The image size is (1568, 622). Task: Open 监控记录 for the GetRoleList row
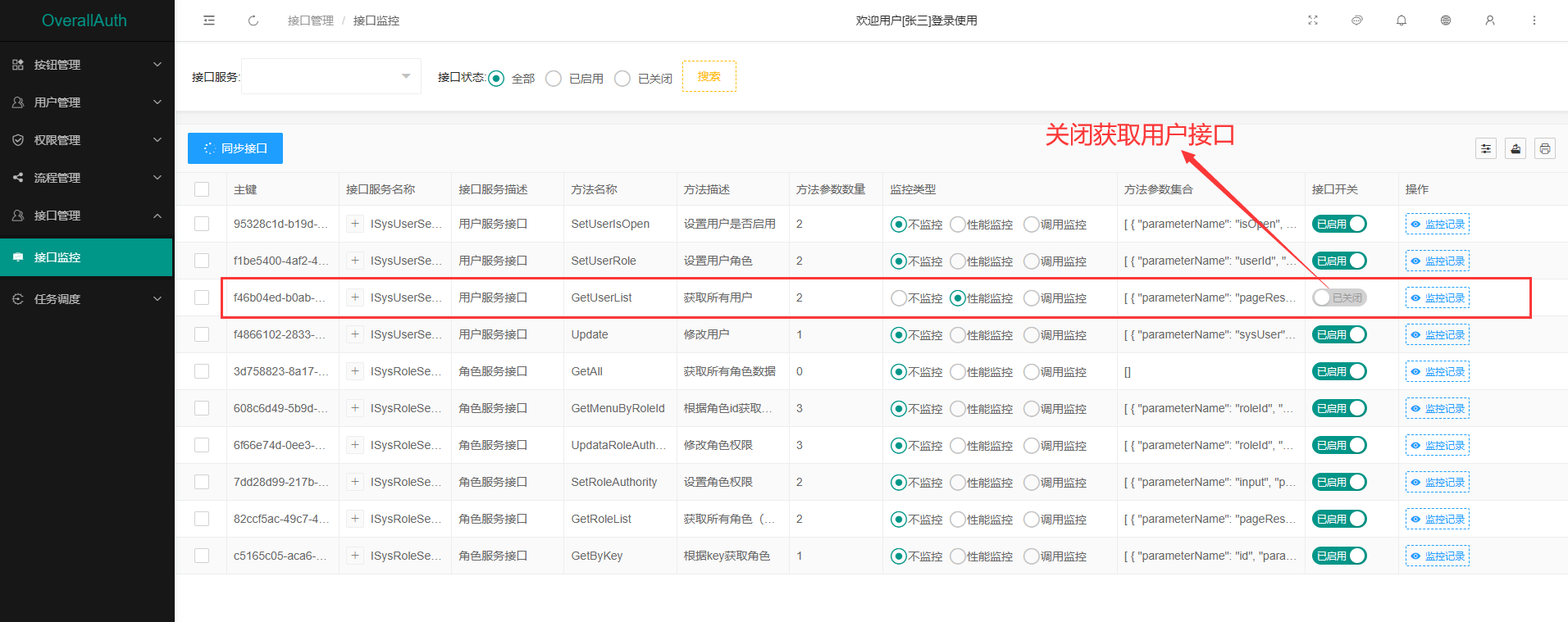(1438, 519)
